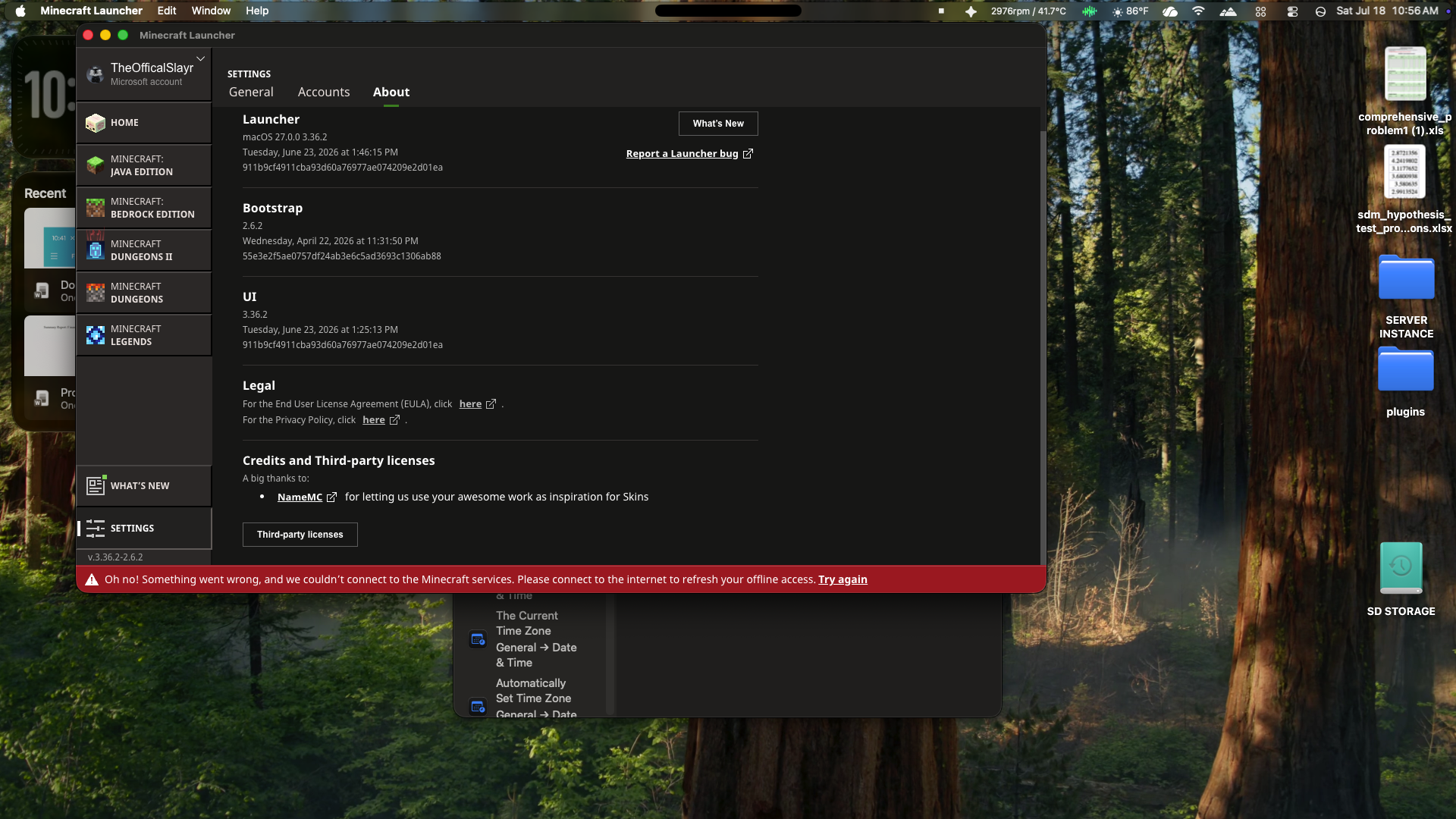Select the Bedrock Edition dirt block icon
1456x819 pixels.
pos(96,207)
